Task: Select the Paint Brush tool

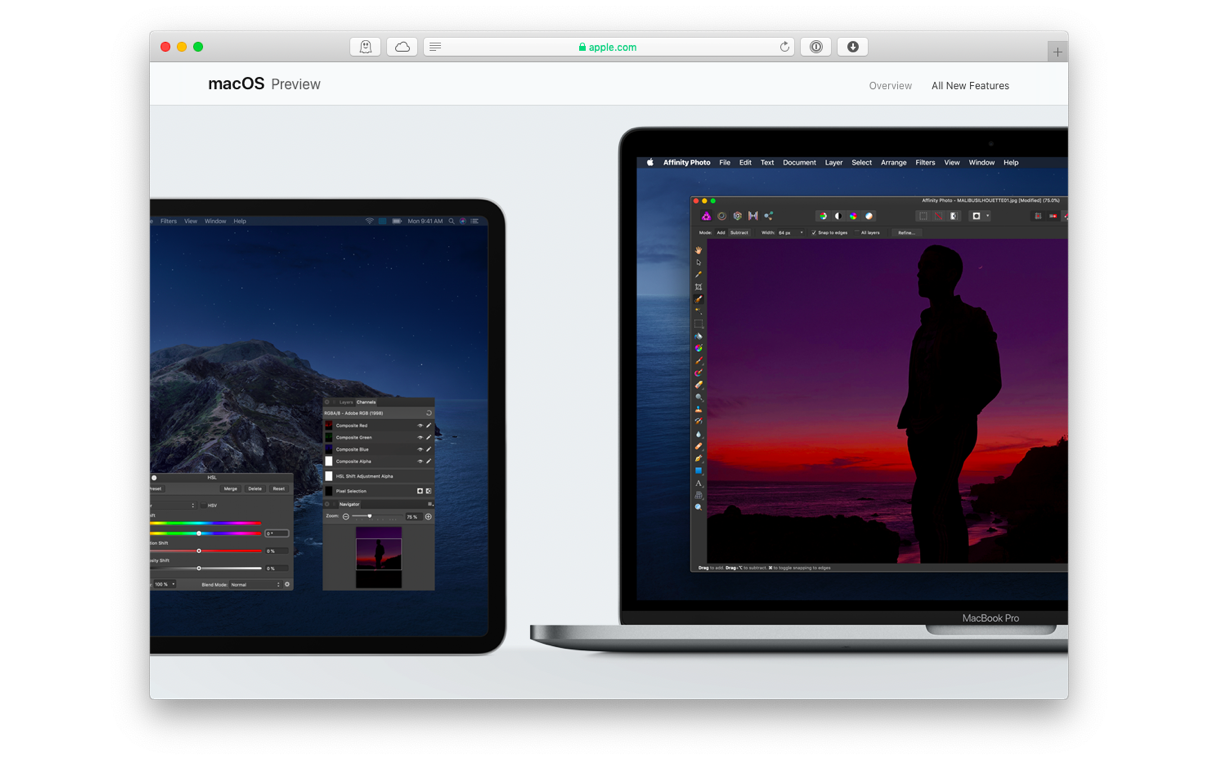Action: (x=699, y=361)
